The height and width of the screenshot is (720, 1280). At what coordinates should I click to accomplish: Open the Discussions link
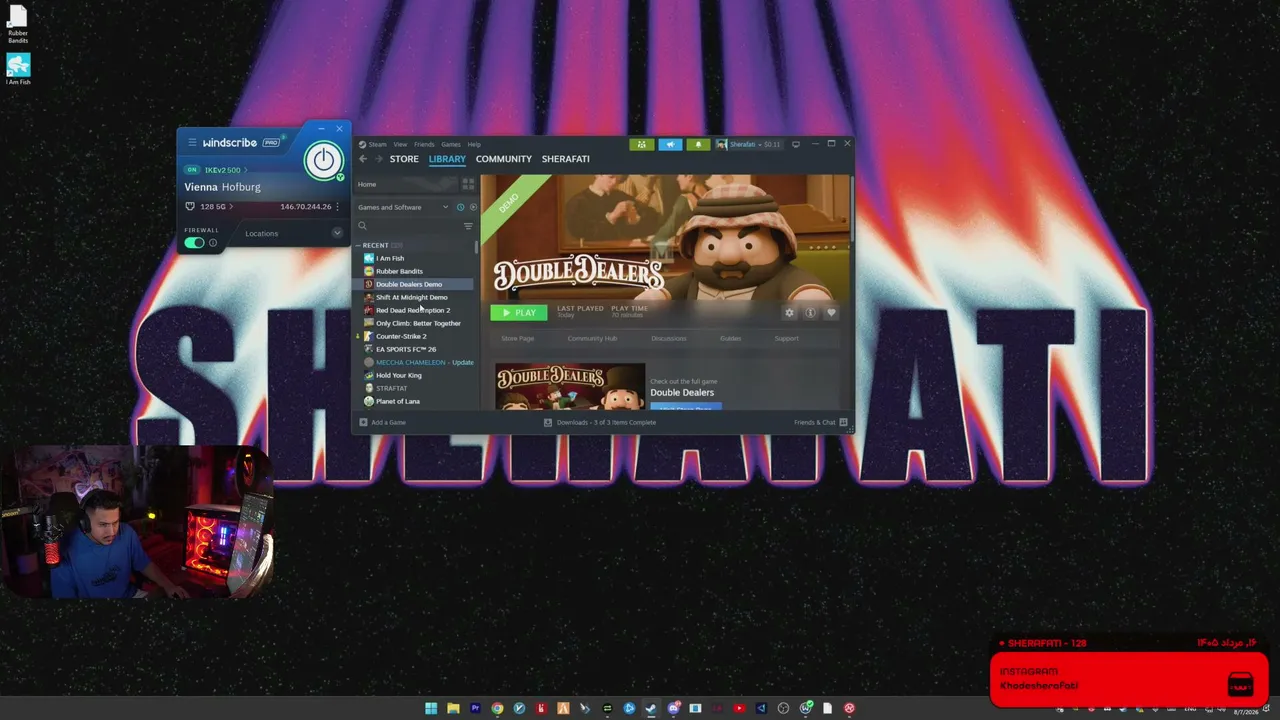click(669, 339)
